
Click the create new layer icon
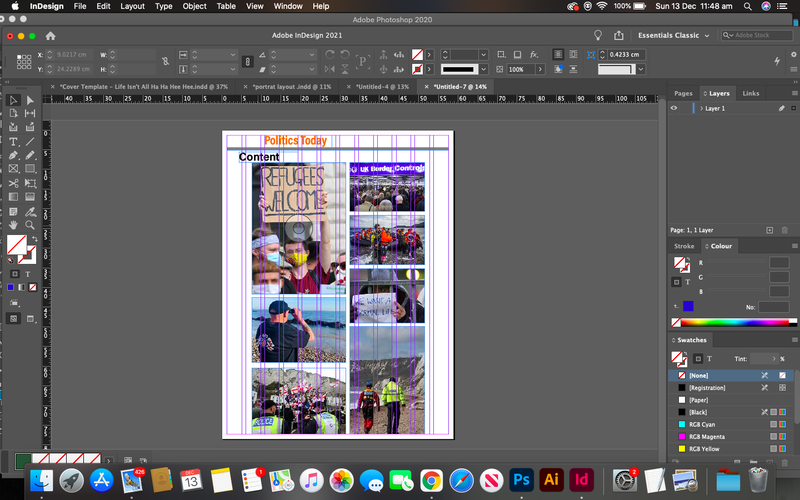pos(769,230)
